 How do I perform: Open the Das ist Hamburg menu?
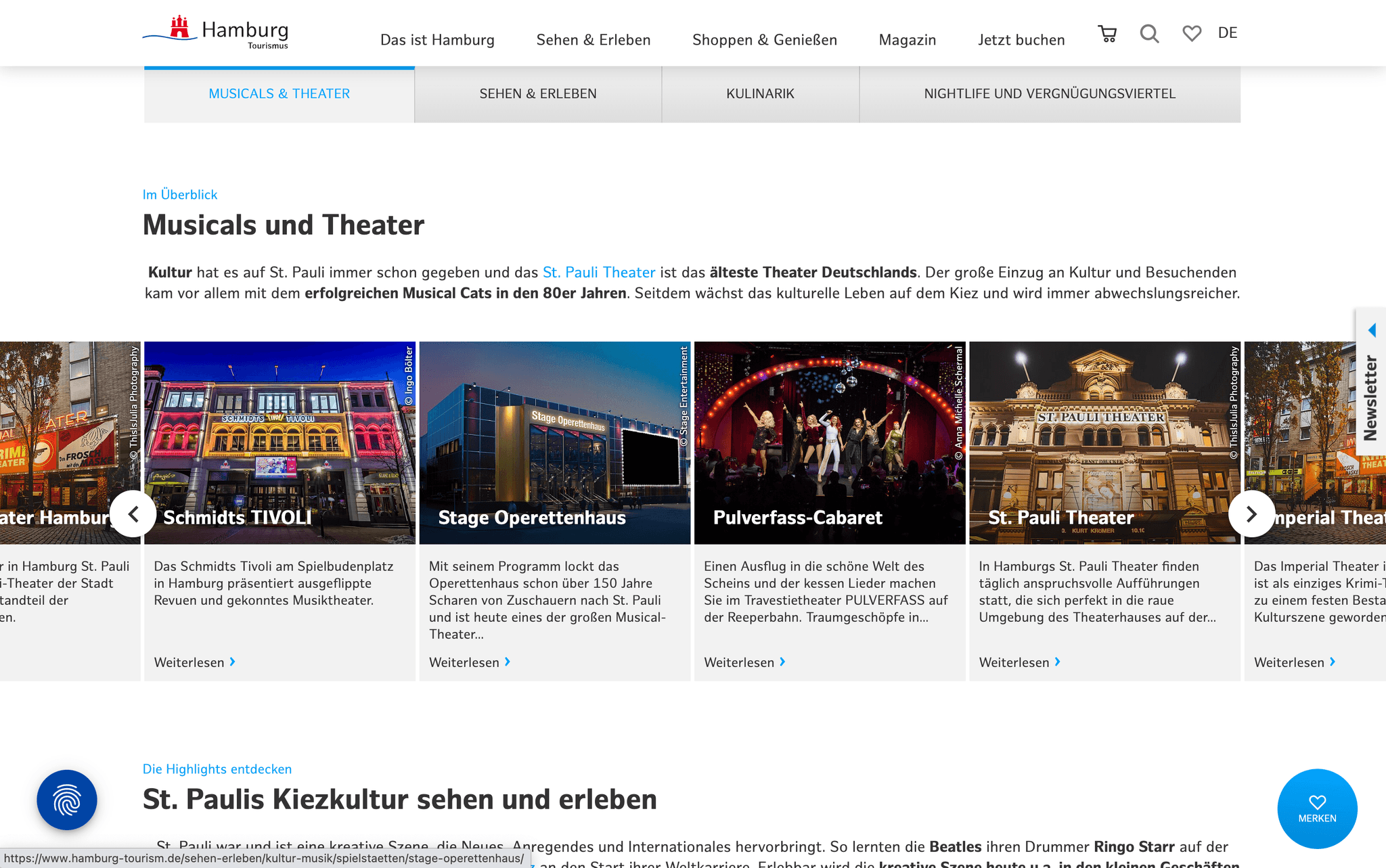(437, 40)
